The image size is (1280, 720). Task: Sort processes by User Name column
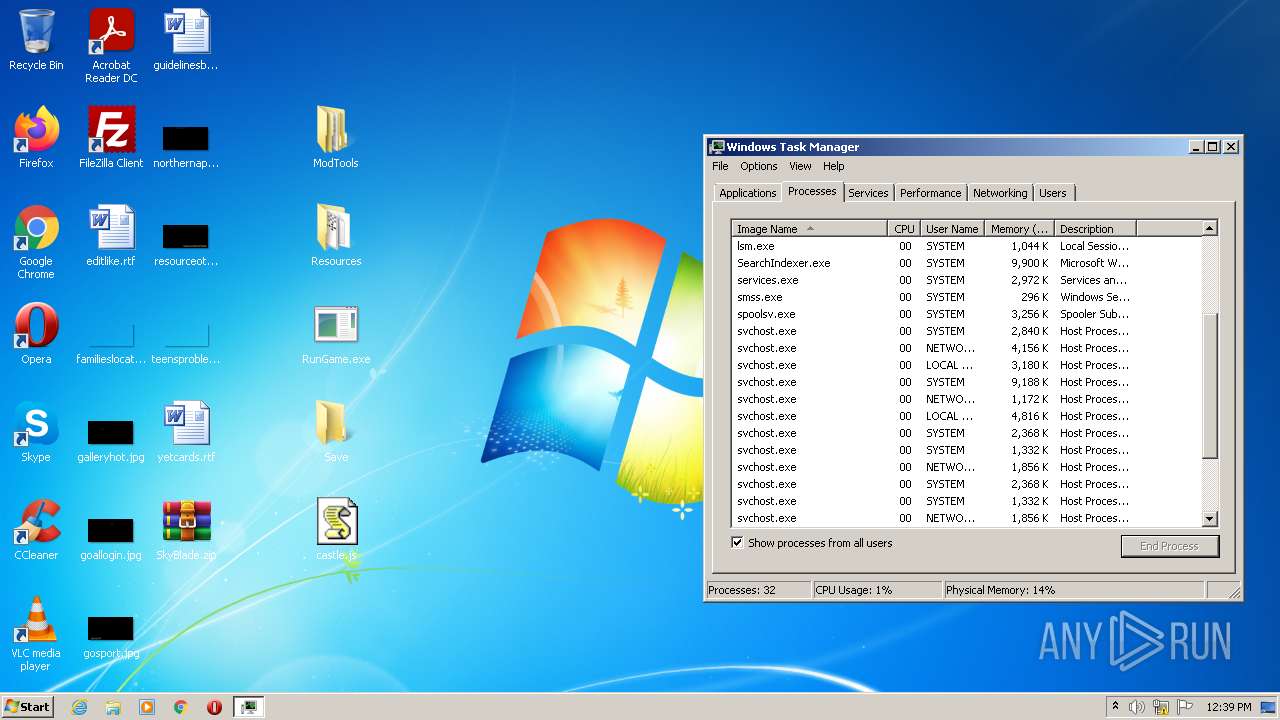point(952,229)
